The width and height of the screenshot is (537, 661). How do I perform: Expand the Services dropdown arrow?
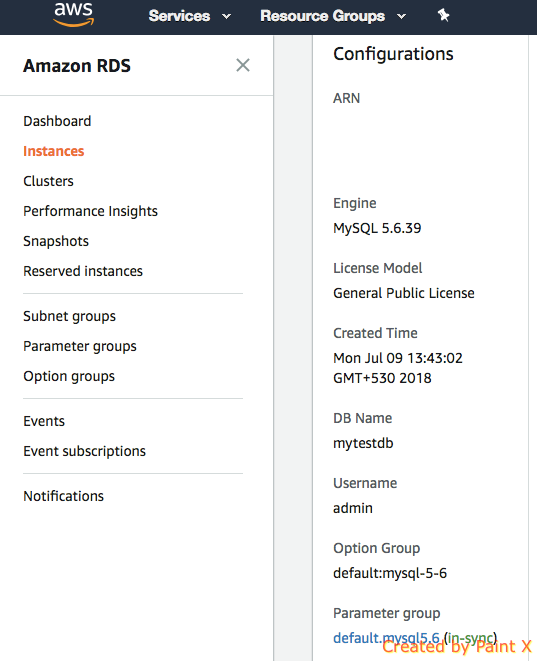pos(226,16)
